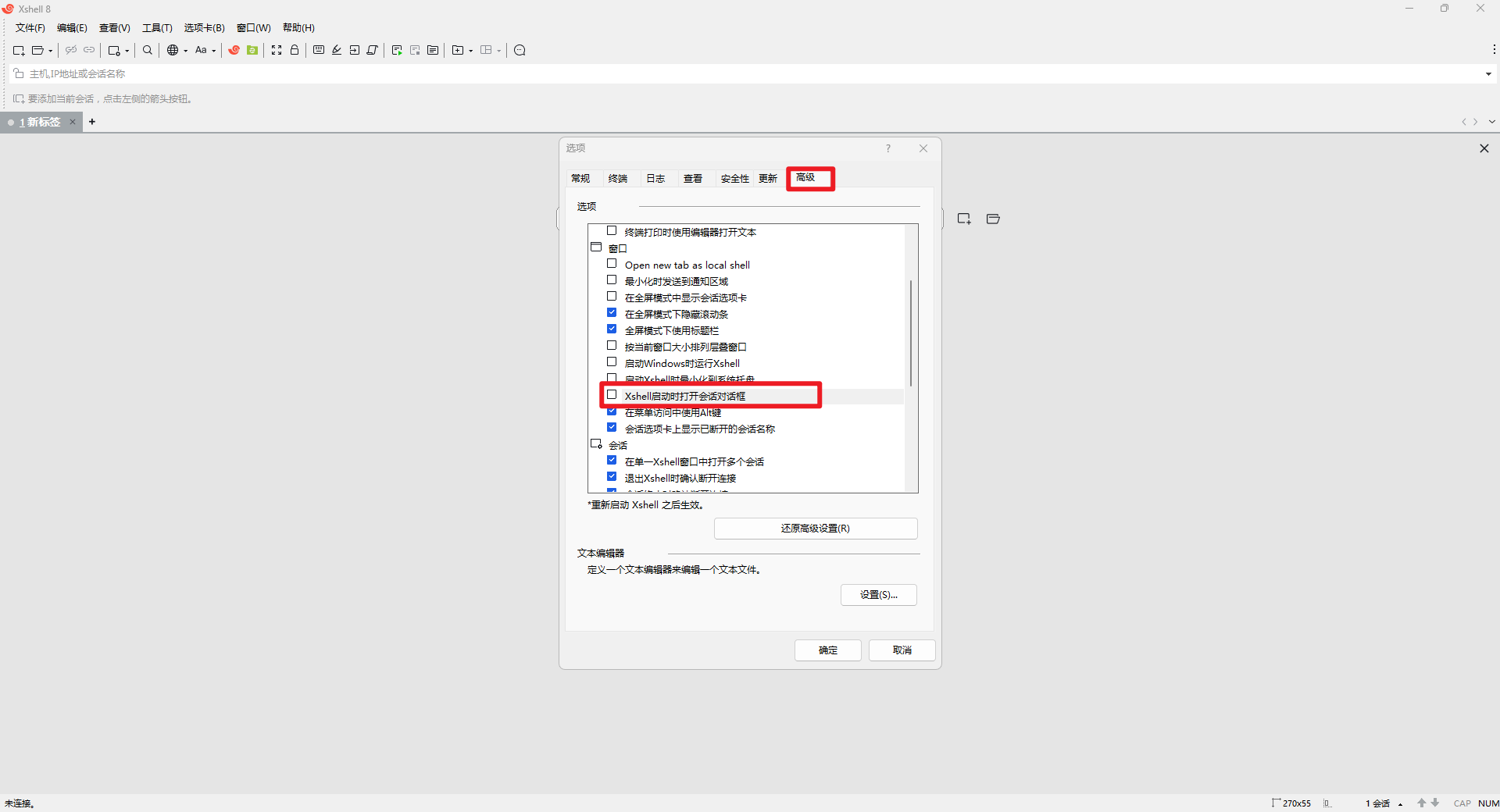
Task: Switch to the '安全性' tab
Action: [734, 179]
